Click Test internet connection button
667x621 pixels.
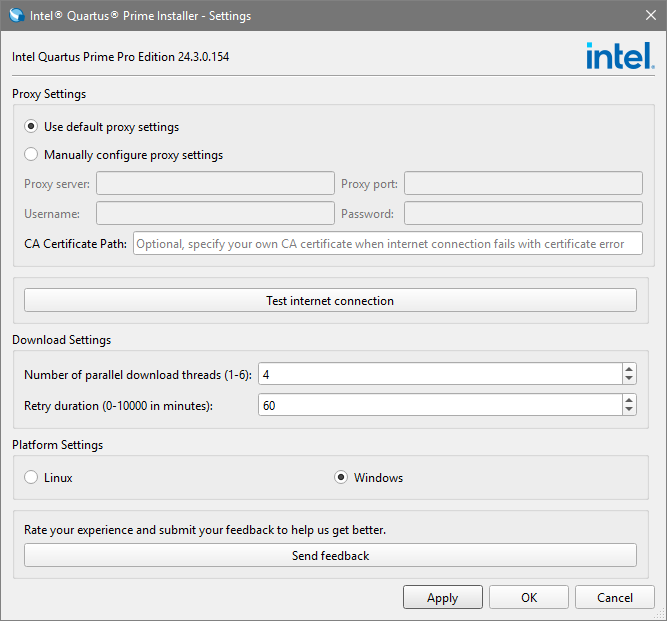pyautogui.click(x=330, y=300)
